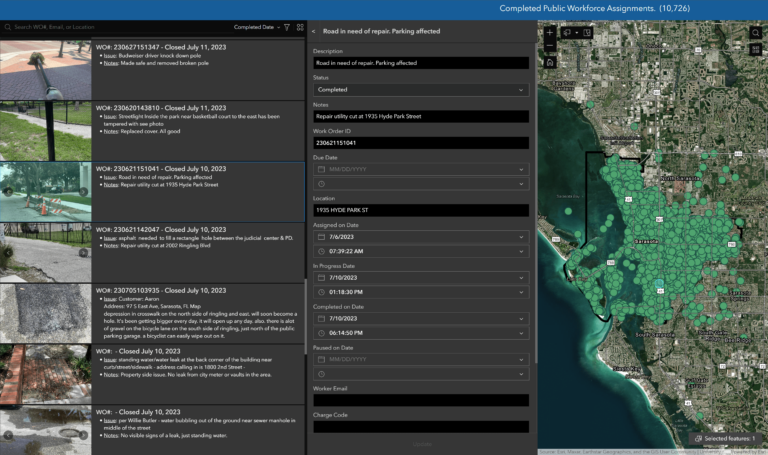768x455 pixels.
Task: Click the crosswalk depression photo thumbnail
Action: tap(45, 312)
